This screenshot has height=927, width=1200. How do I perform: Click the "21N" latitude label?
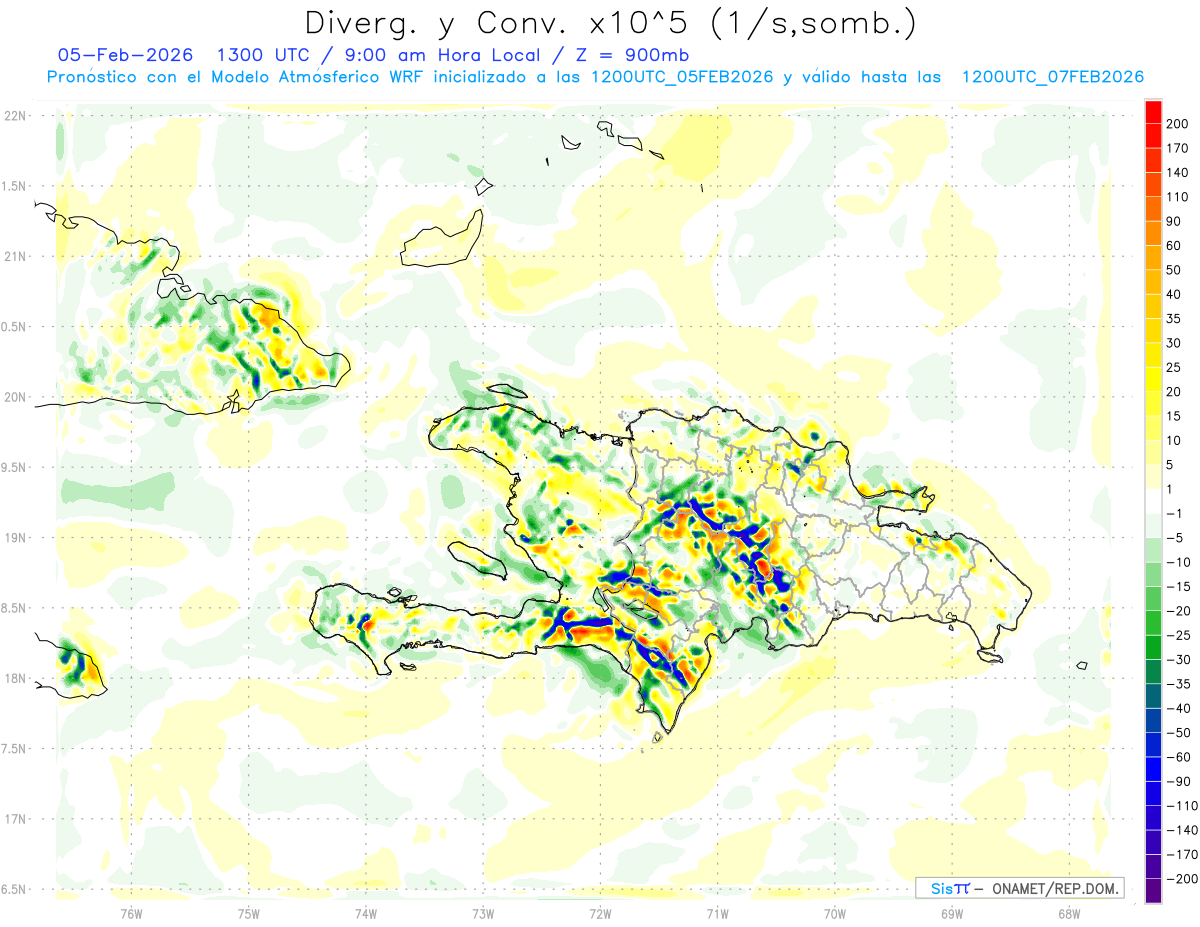pyautogui.click(x=15, y=257)
